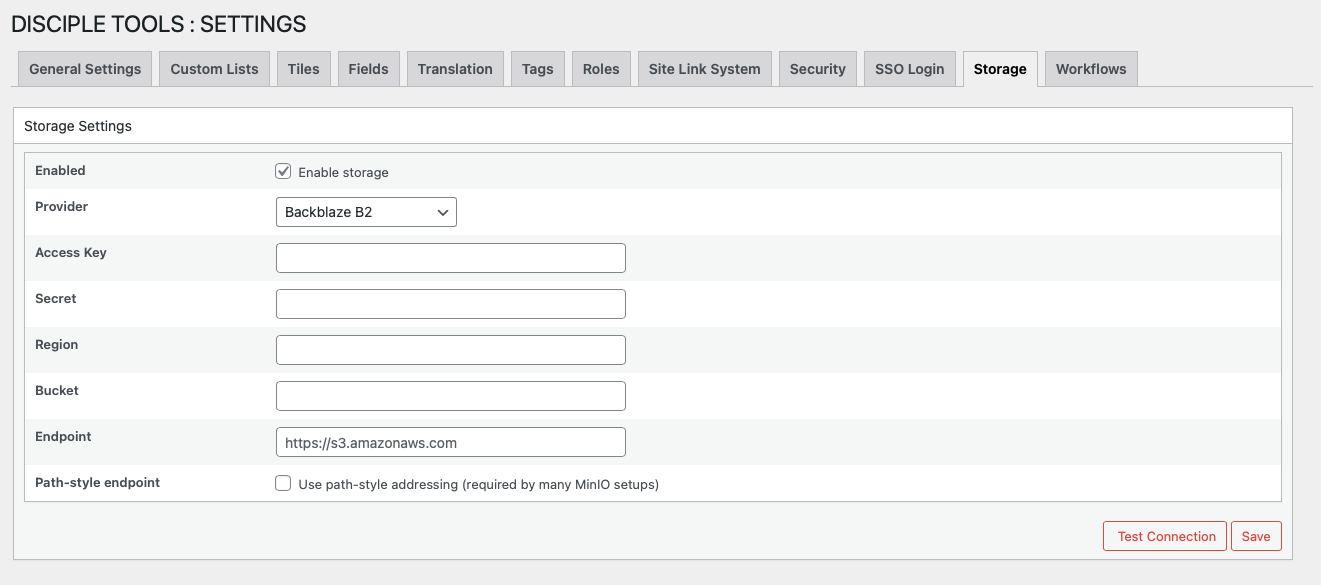Click the Bucket input field
The image size is (1321, 585).
[x=450, y=396]
